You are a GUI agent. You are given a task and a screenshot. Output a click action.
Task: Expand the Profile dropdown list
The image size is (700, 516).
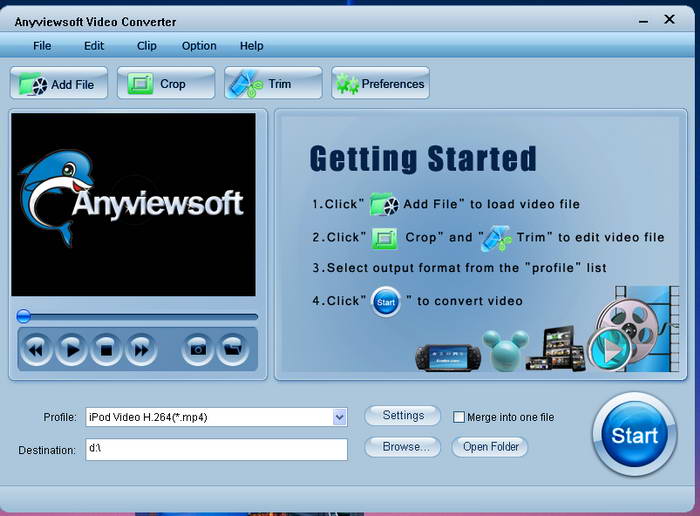(339, 417)
